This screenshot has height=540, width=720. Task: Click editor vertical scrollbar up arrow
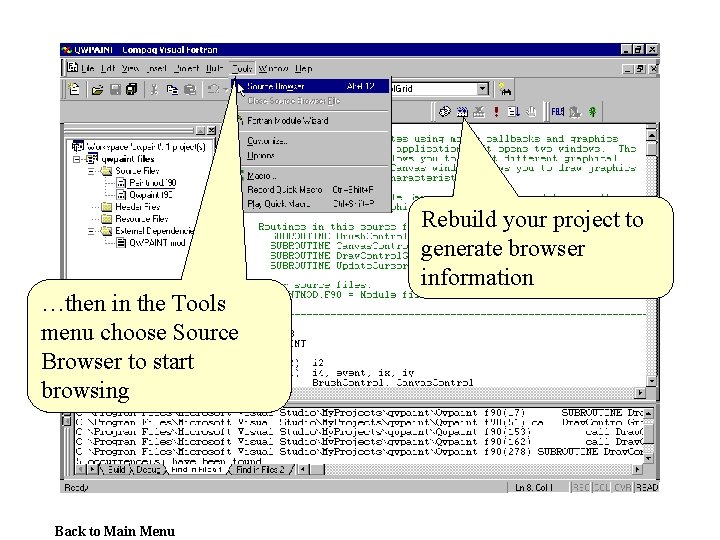click(651, 134)
